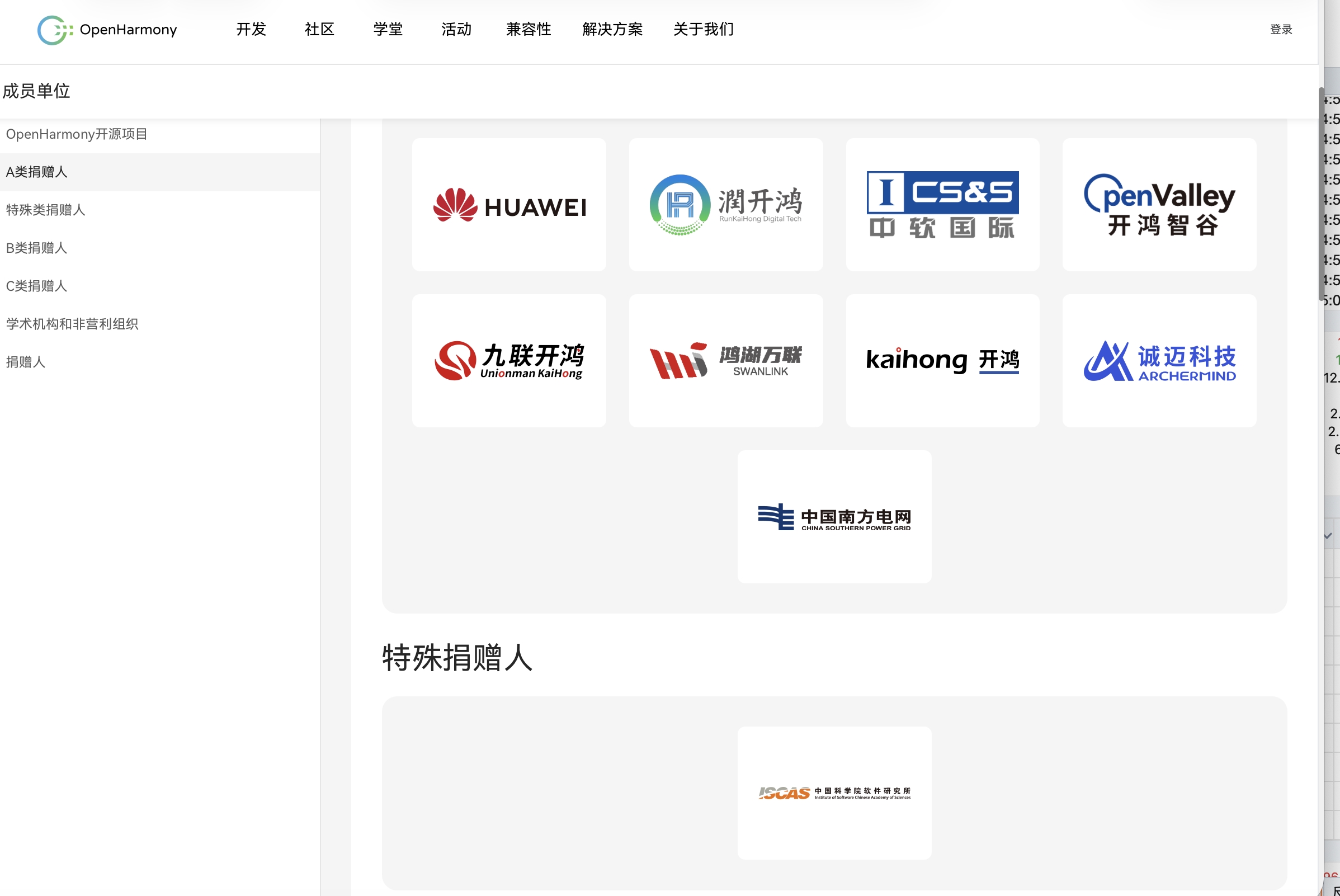Select the CS&S 中软国际 logo card
Viewport: 1340px width, 896px height.
(x=942, y=205)
